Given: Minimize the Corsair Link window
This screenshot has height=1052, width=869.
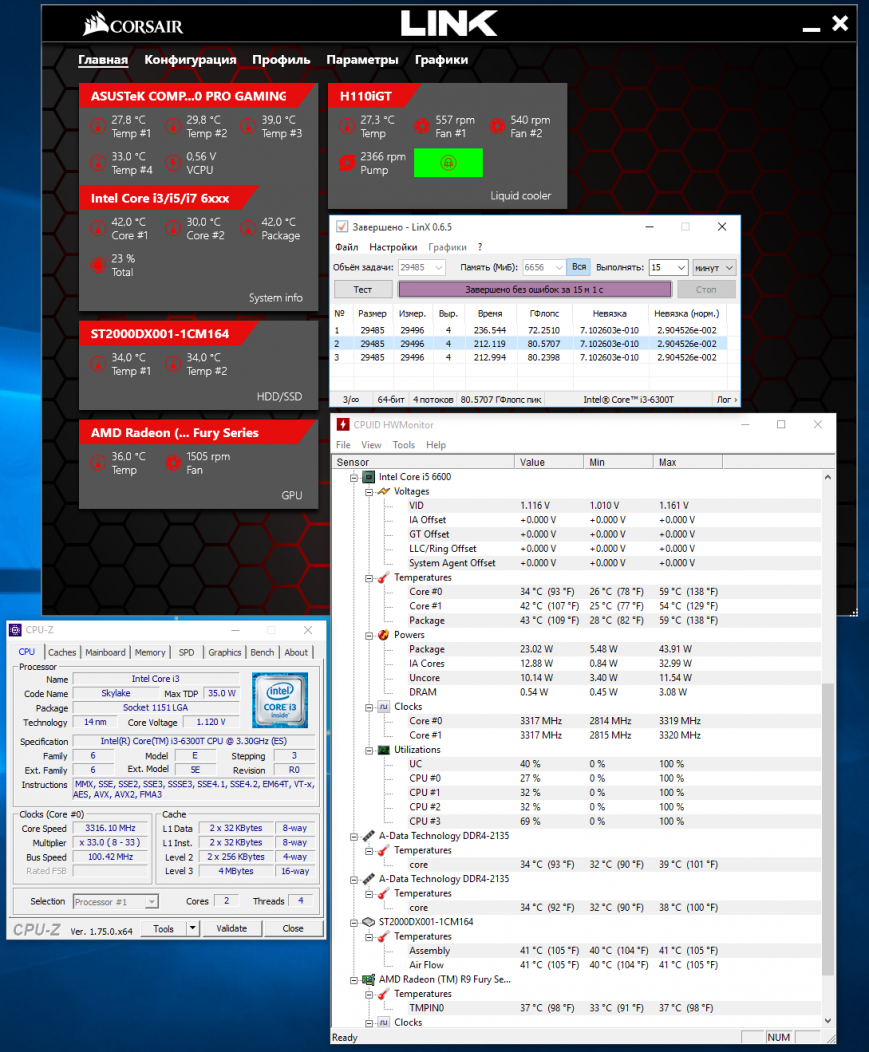Looking at the screenshot, I should coord(811,30).
